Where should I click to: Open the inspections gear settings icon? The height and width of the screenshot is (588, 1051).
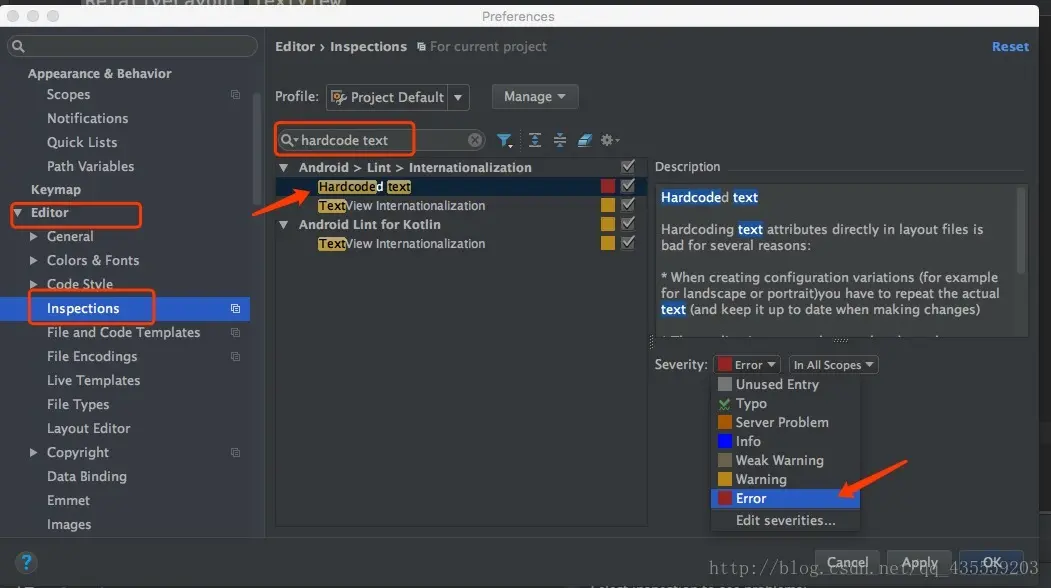(609, 140)
